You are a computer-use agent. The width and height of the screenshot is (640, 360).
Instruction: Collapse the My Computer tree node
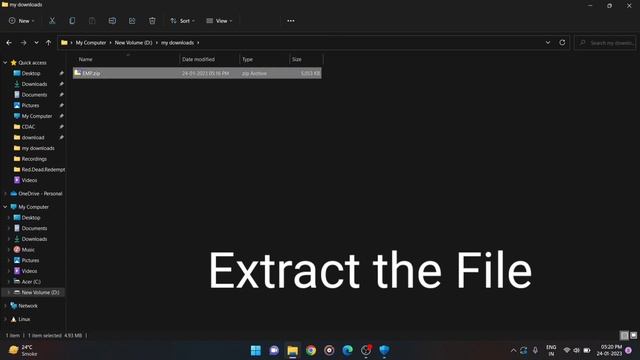click(5, 207)
